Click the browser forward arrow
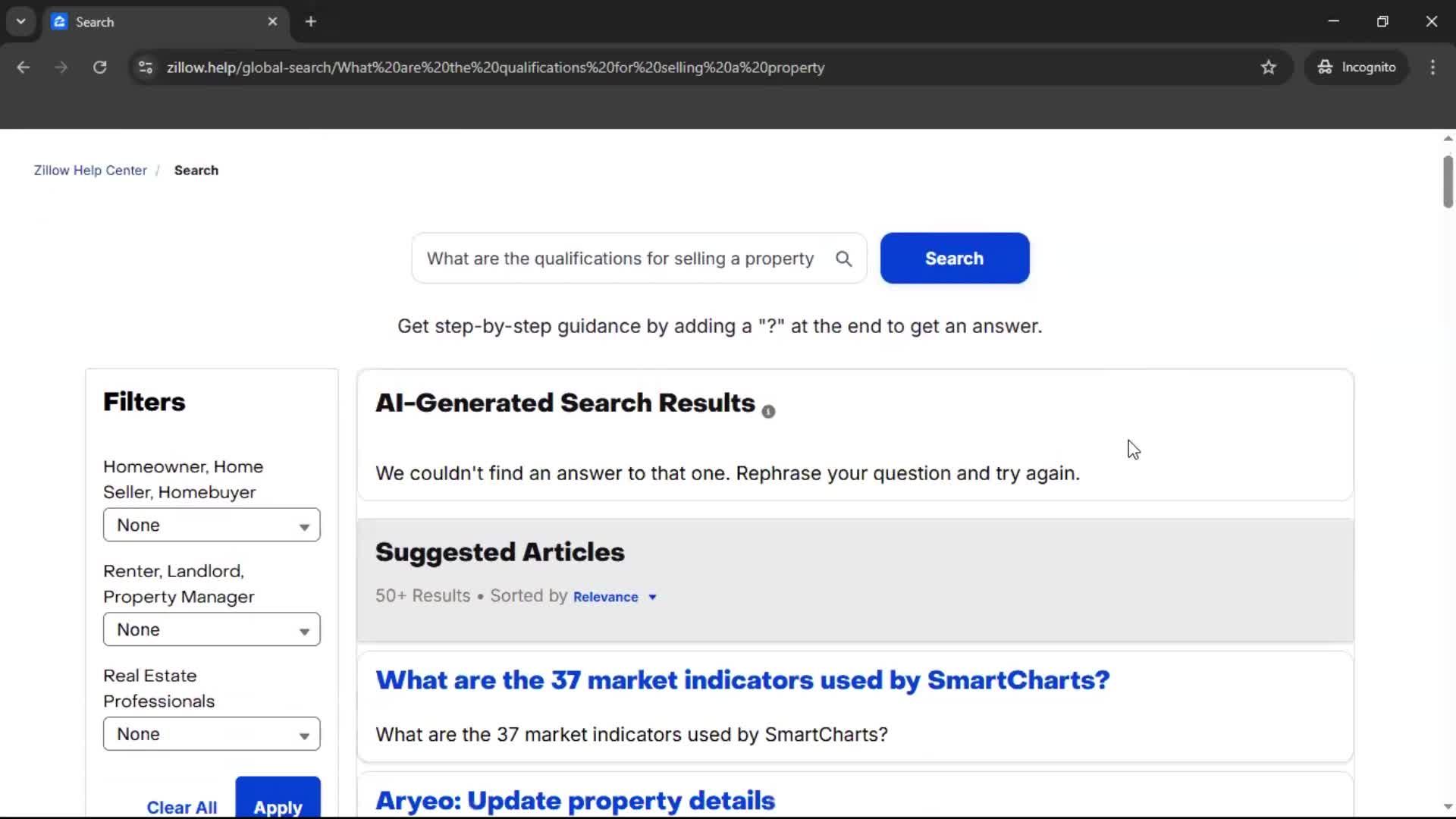The height and width of the screenshot is (819, 1456). click(61, 67)
